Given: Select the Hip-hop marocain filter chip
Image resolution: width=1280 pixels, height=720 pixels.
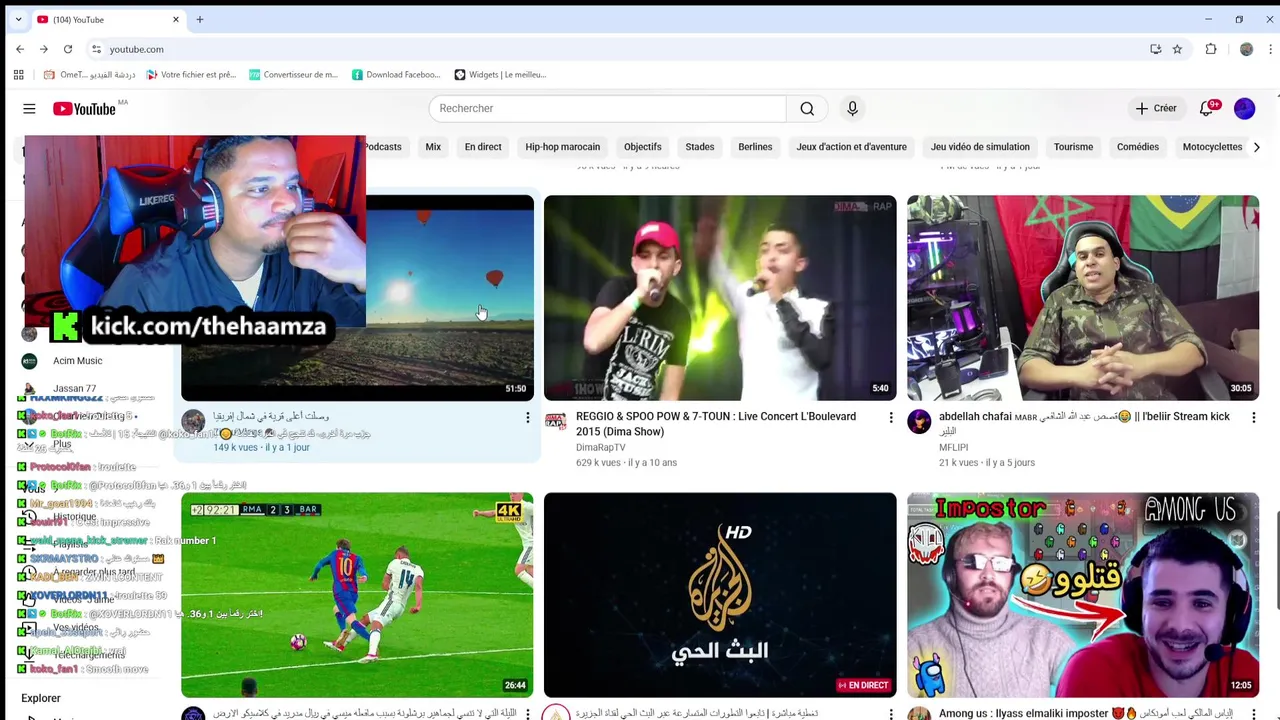Looking at the screenshot, I should (x=563, y=147).
